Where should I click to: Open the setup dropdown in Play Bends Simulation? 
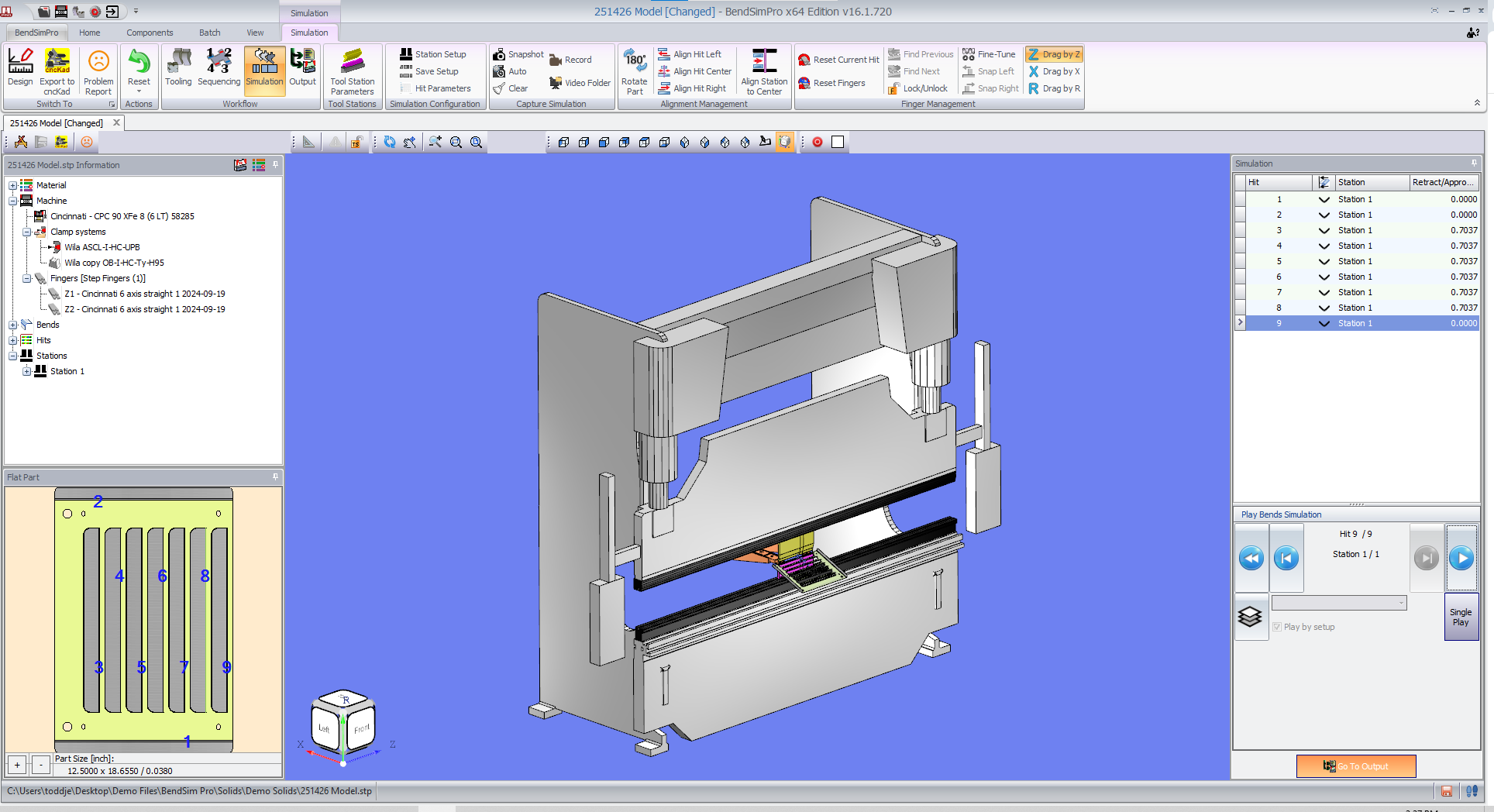click(x=1339, y=603)
